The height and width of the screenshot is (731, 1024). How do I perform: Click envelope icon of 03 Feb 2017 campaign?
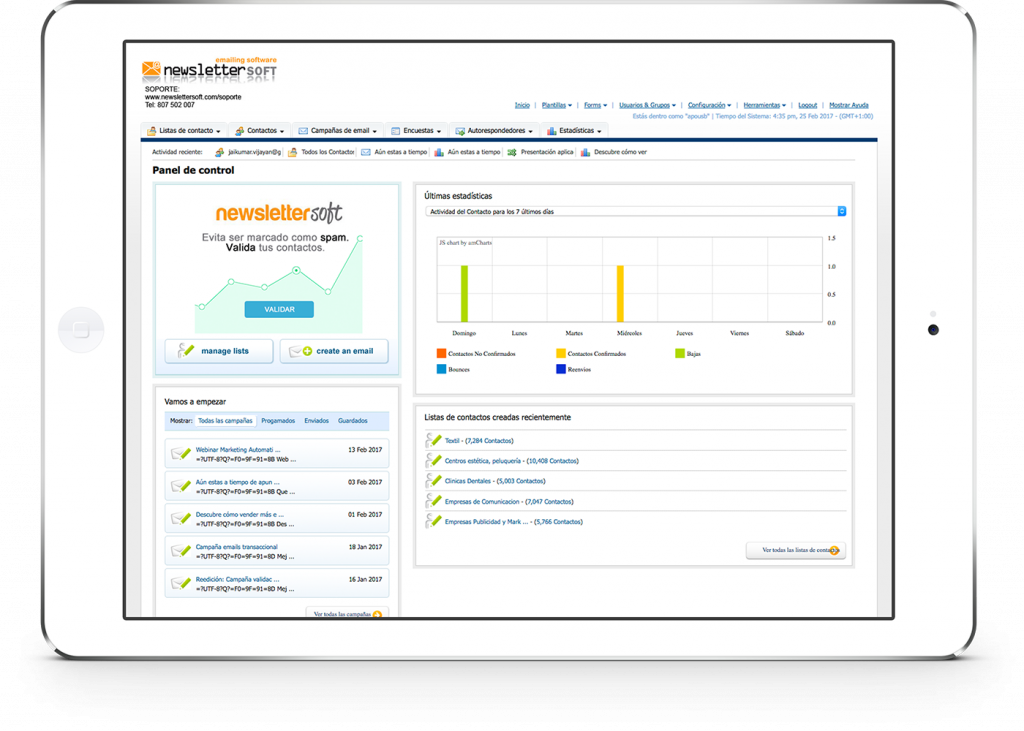coord(180,486)
